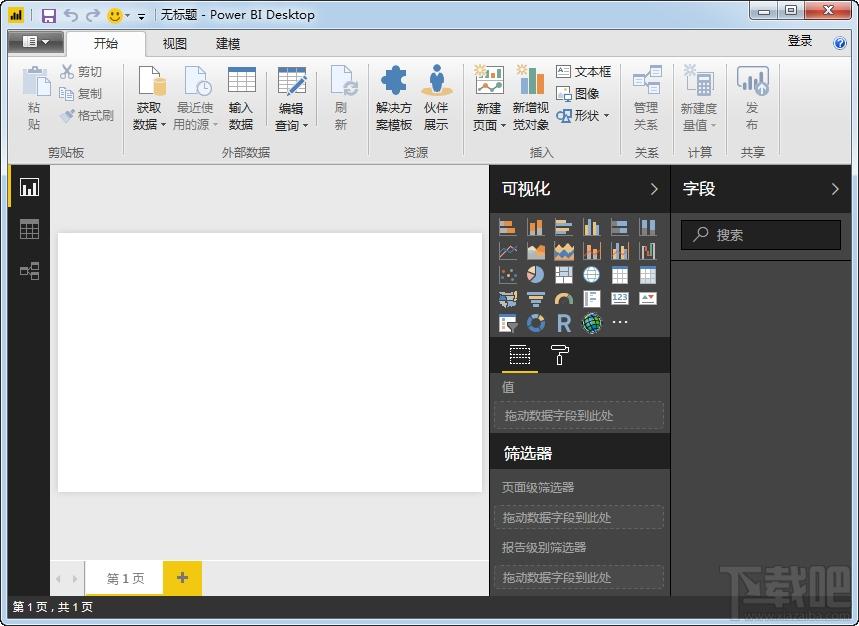Select the clustered bar chart visual
This screenshot has height=626, width=859.
tap(563, 227)
